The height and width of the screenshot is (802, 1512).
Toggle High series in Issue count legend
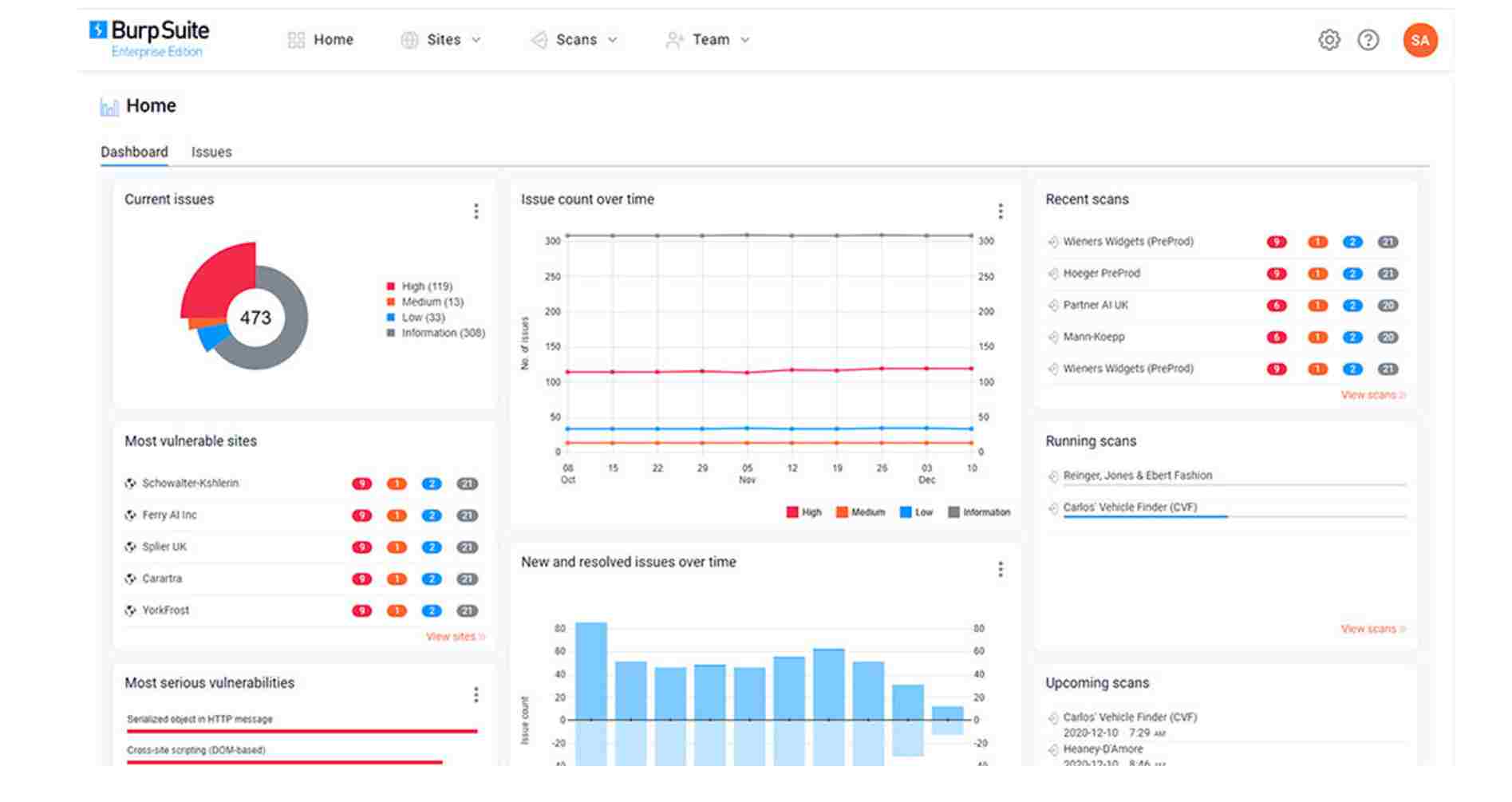803,512
